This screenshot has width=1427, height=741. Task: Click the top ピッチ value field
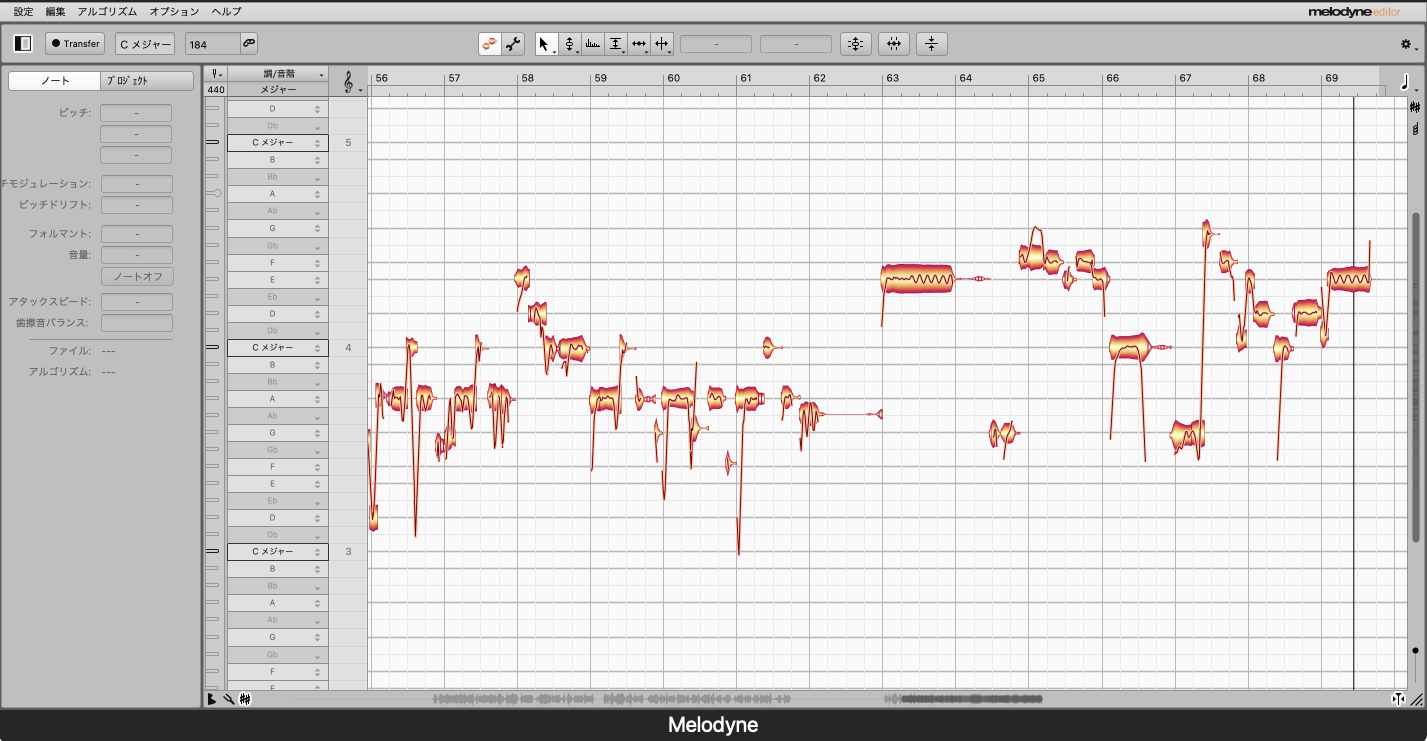pyautogui.click(x=136, y=113)
